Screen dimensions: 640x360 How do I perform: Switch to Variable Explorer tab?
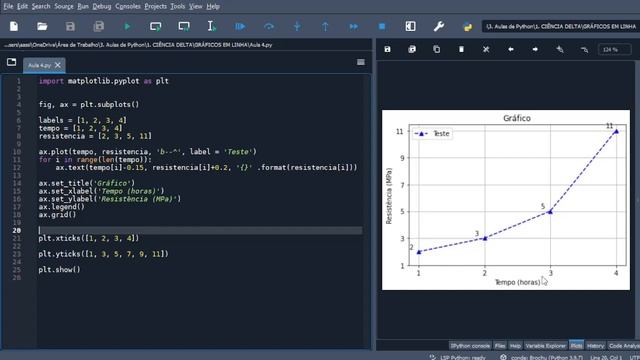coord(546,346)
